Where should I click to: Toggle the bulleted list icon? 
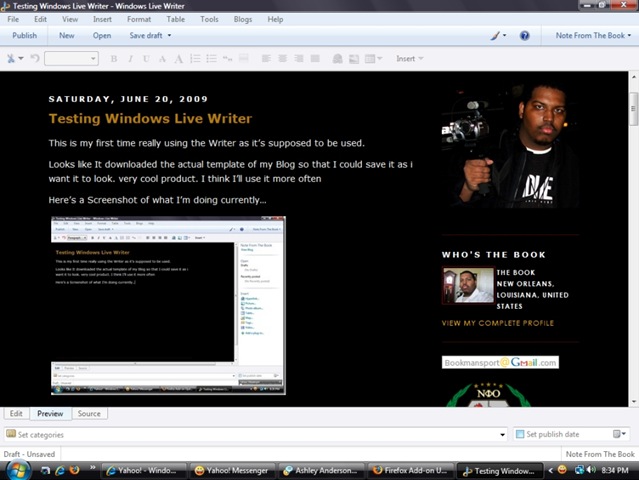click(211, 59)
